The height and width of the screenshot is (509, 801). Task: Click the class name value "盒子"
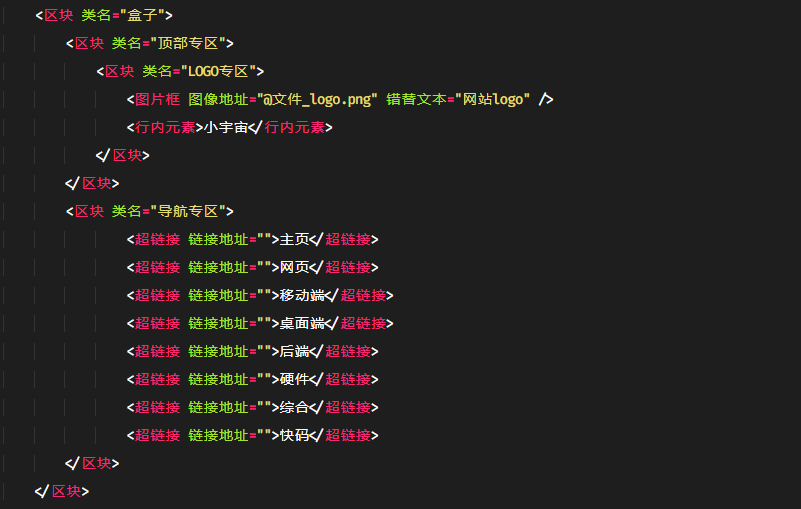142,15
